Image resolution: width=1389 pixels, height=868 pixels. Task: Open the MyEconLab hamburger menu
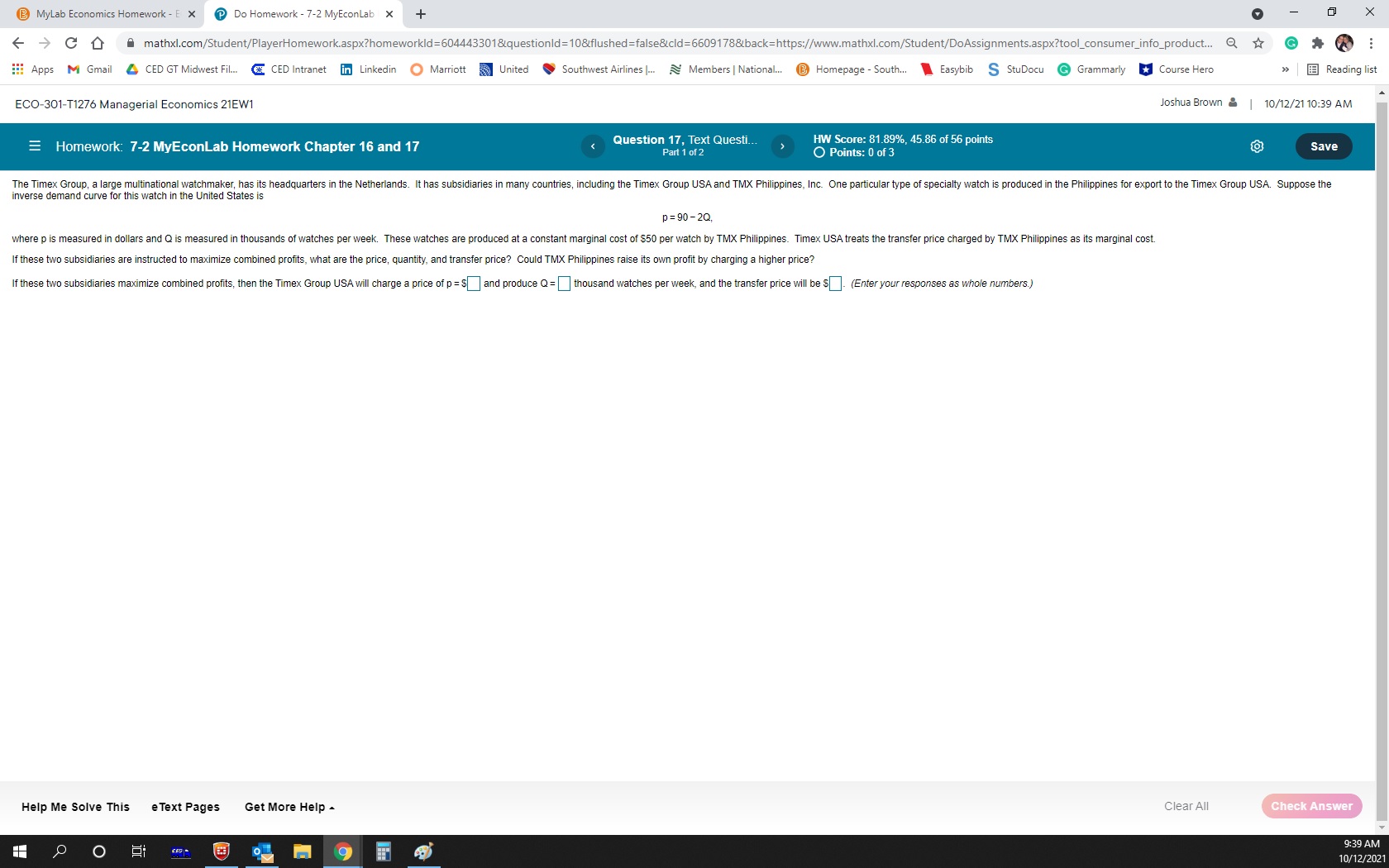[x=34, y=146]
